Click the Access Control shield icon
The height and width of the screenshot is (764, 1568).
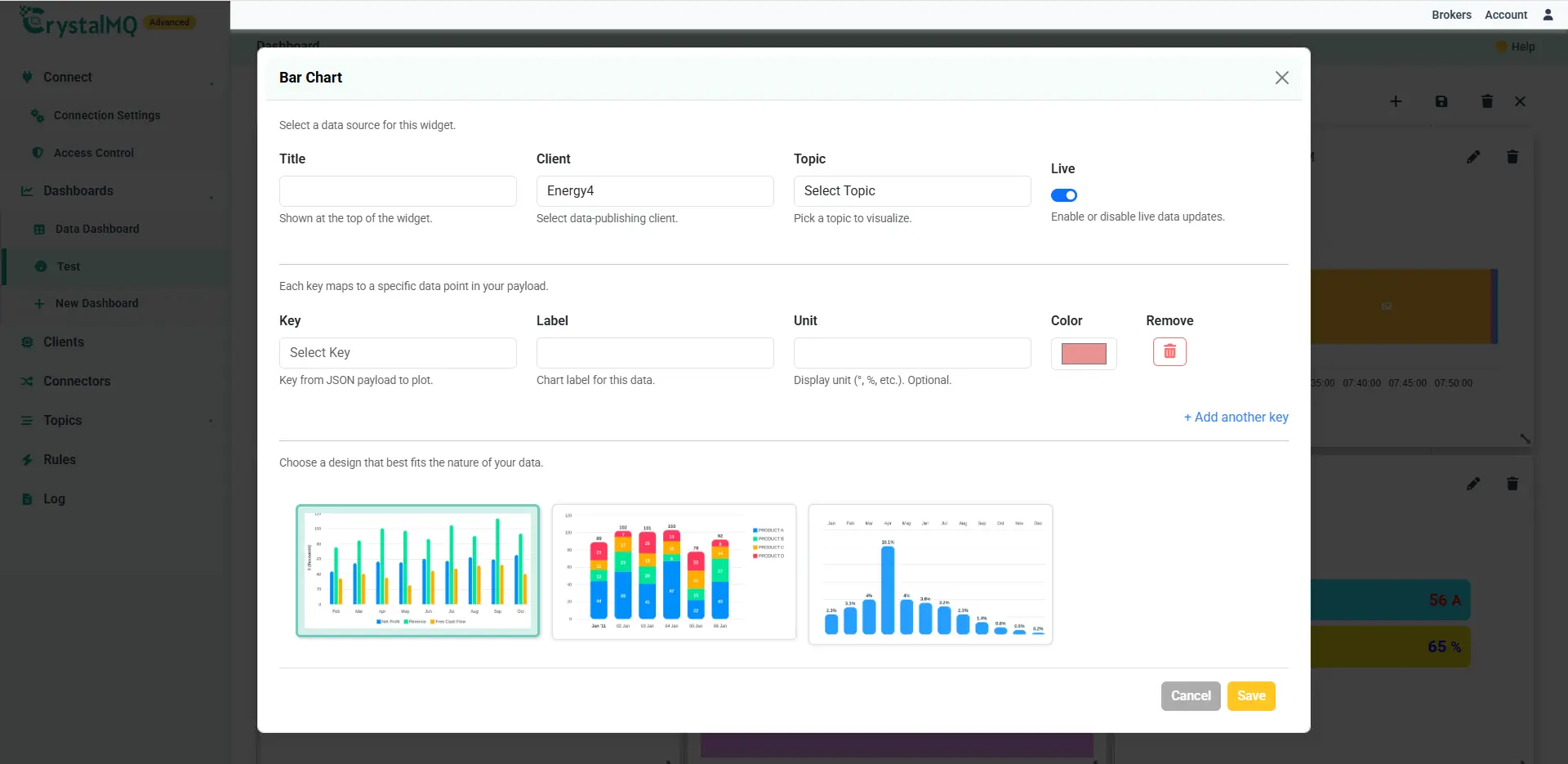coord(38,153)
